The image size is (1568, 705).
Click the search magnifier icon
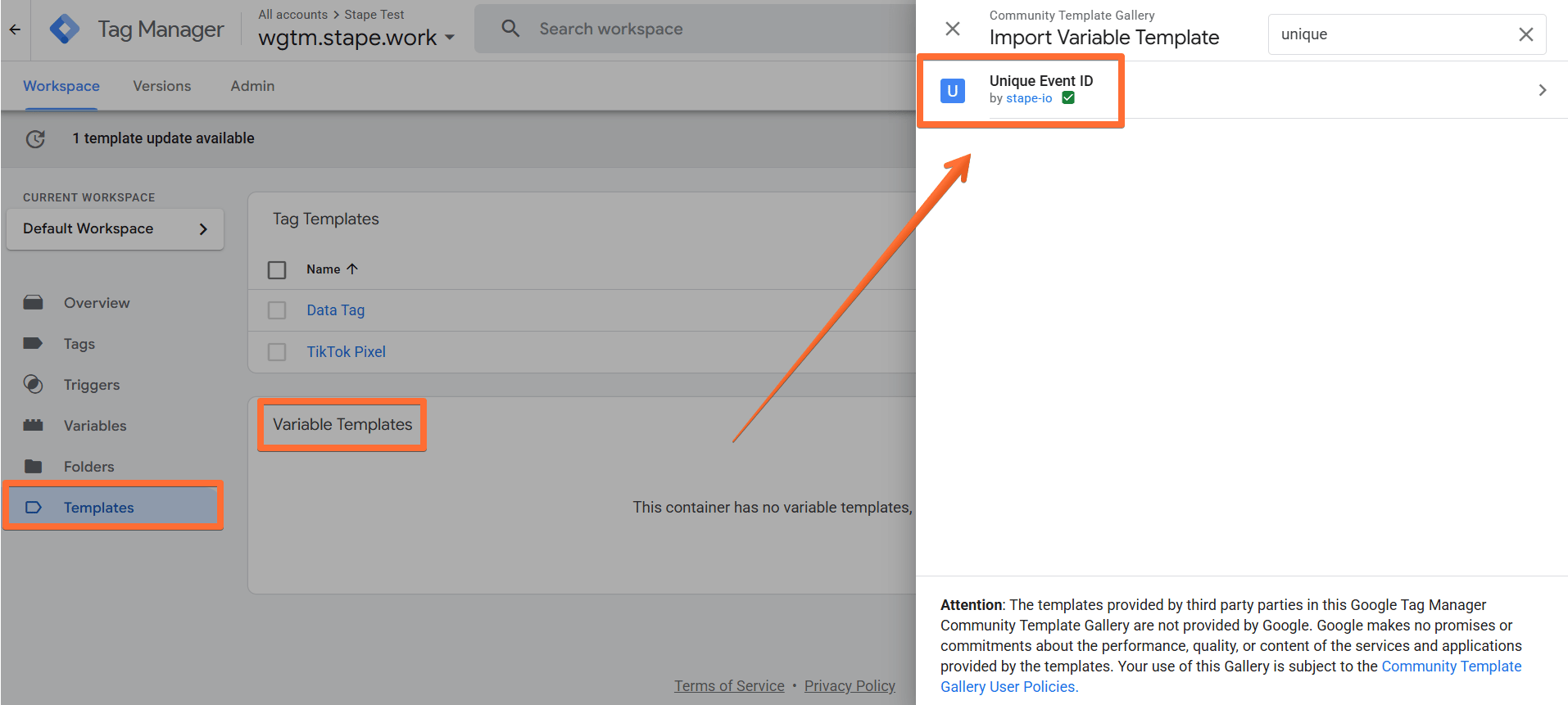pos(510,29)
